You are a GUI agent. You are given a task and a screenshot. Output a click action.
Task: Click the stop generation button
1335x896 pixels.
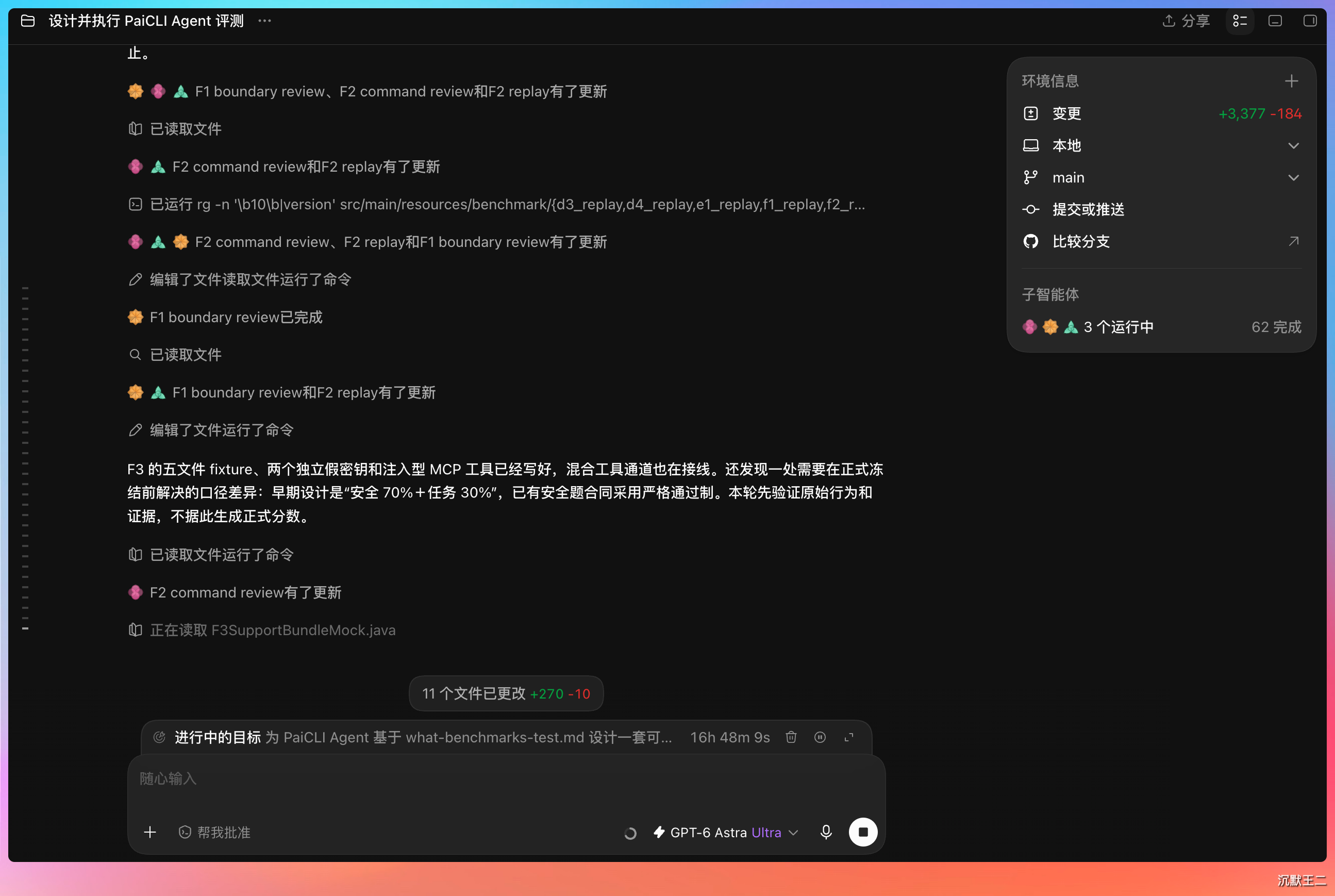point(862,832)
